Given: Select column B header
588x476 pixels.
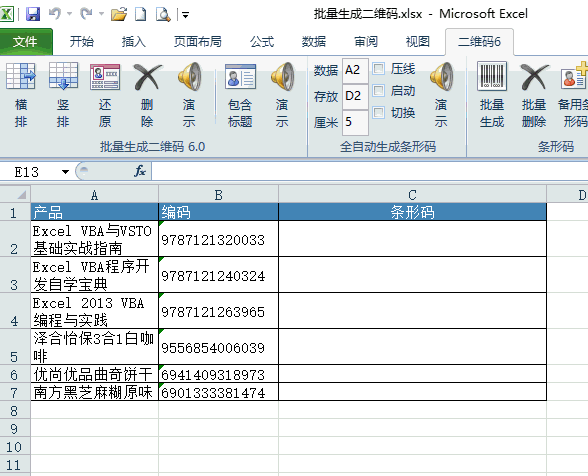Looking at the screenshot, I should 219,195.
